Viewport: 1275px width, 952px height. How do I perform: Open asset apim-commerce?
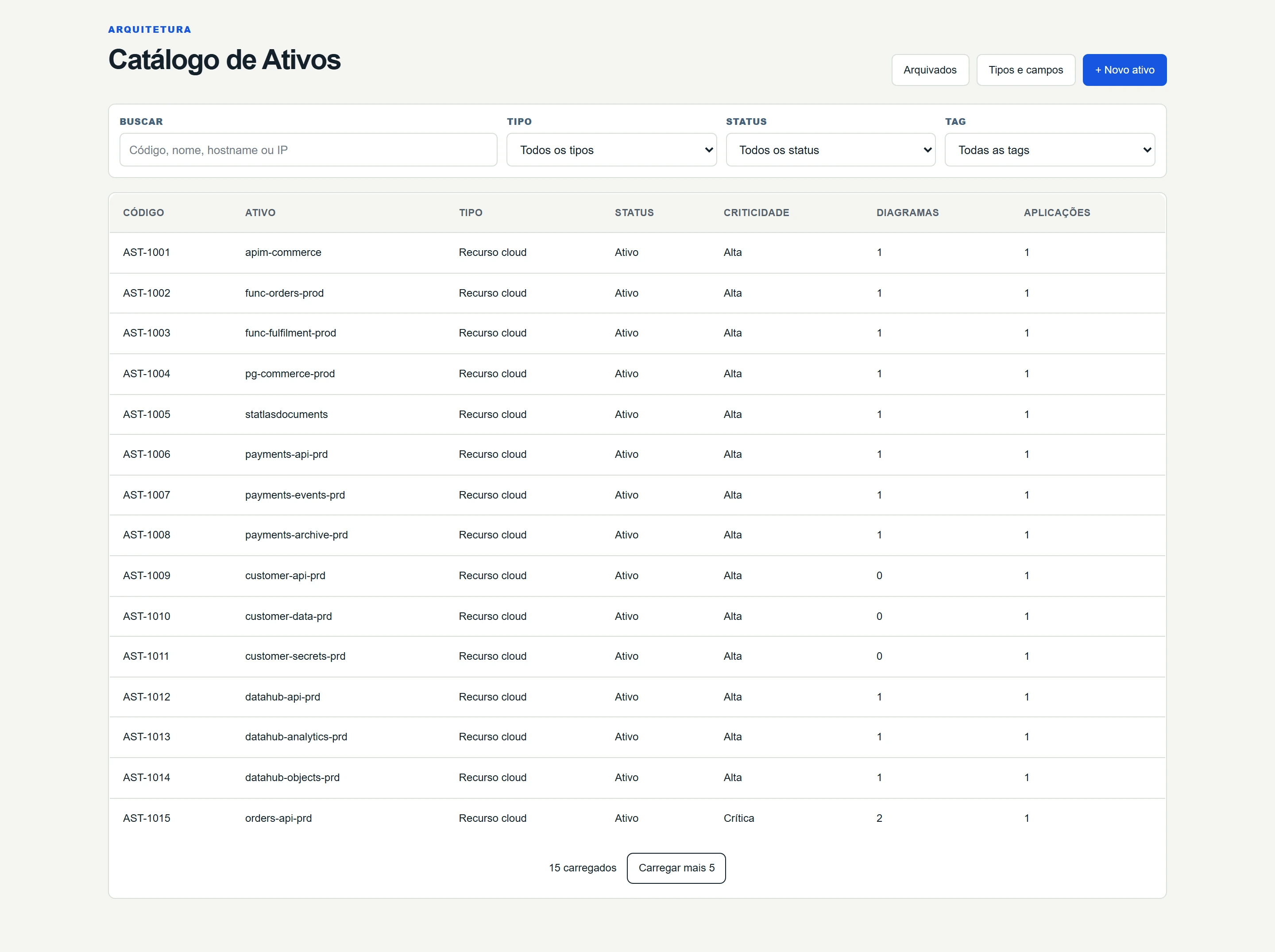click(283, 252)
